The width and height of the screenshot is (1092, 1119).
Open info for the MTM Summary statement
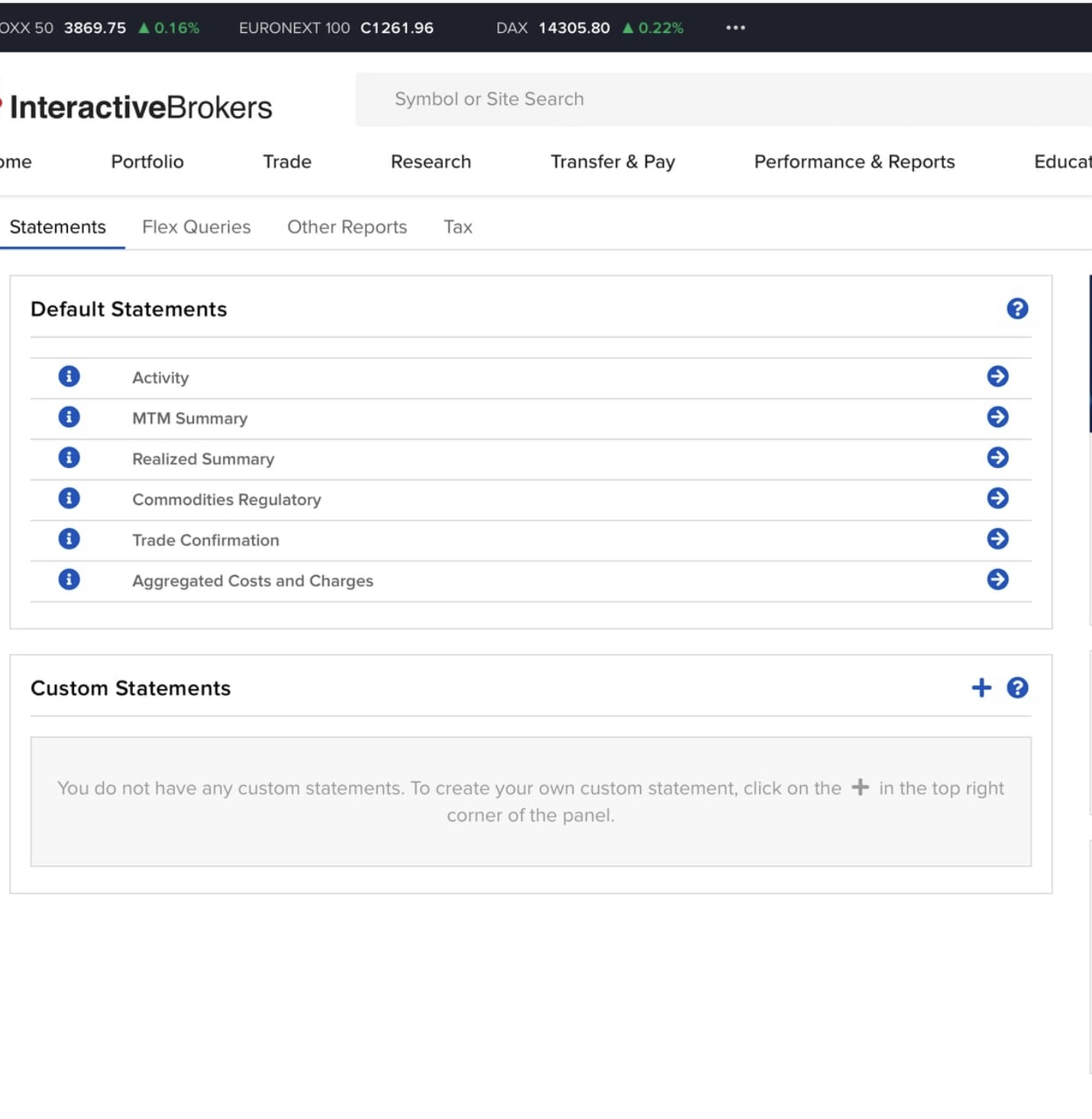[x=69, y=417]
